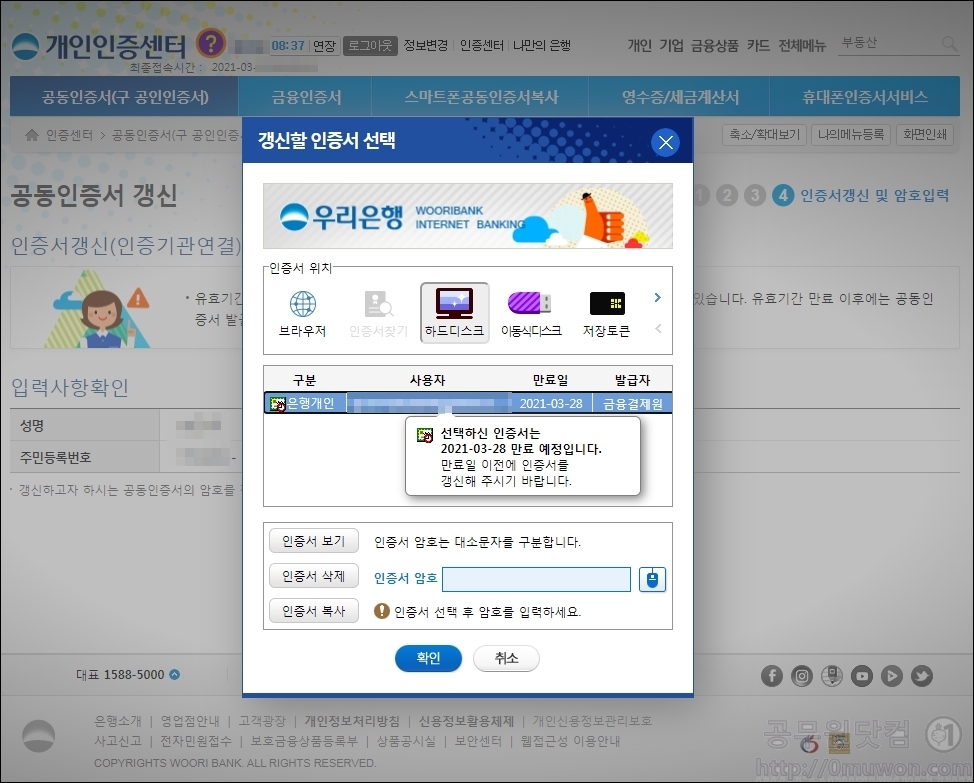Click the 나의메뉴등록 button

(x=851, y=135)
